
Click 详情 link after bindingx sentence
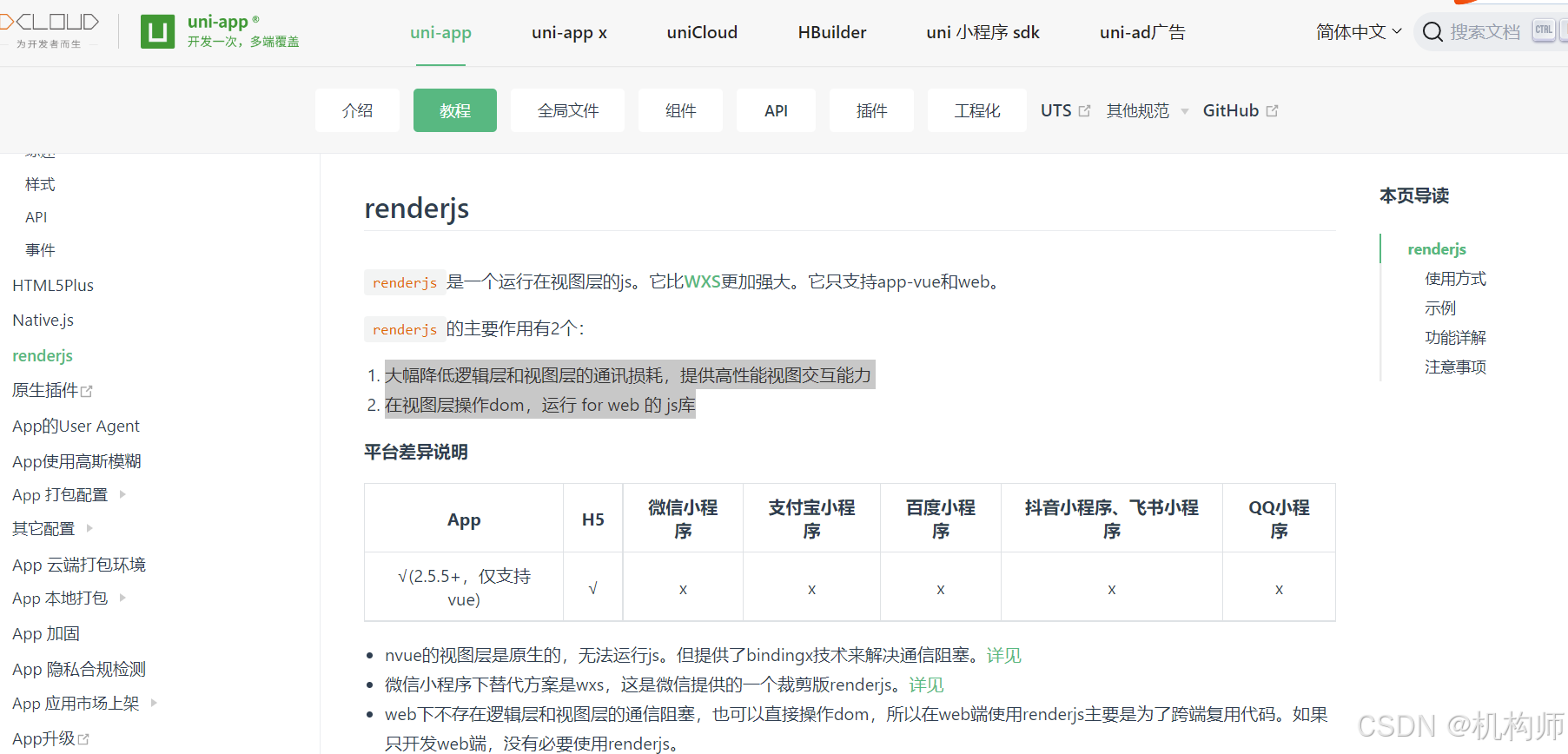tap(1003, 655)
